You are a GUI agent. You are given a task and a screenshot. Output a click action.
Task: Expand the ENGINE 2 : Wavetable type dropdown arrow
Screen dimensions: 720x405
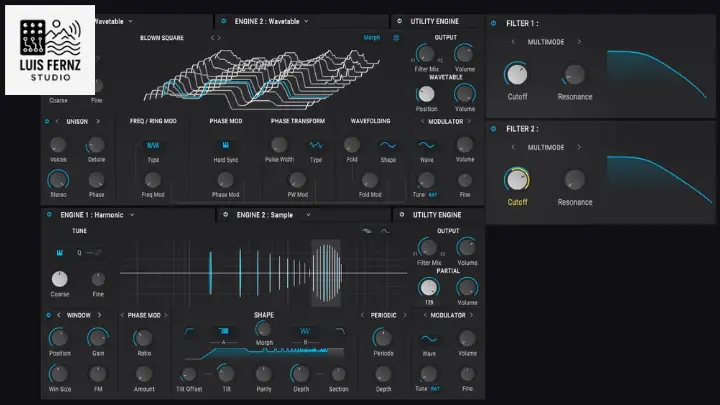click(306, 21)
